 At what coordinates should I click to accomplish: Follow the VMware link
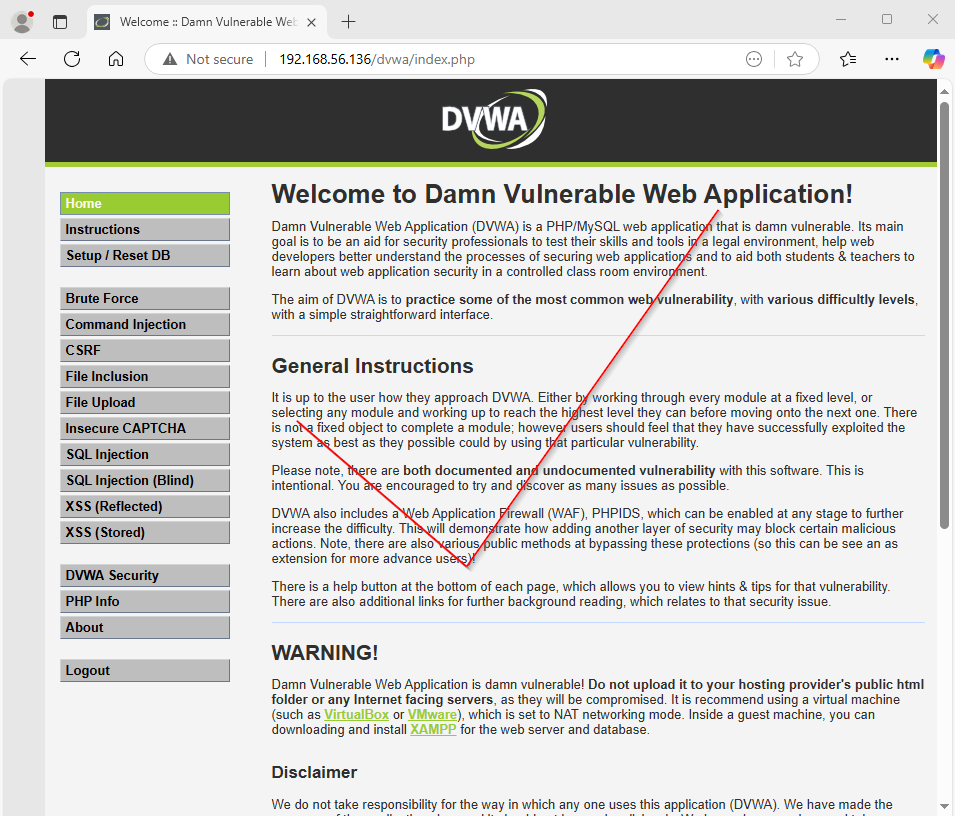pos(432,714)
